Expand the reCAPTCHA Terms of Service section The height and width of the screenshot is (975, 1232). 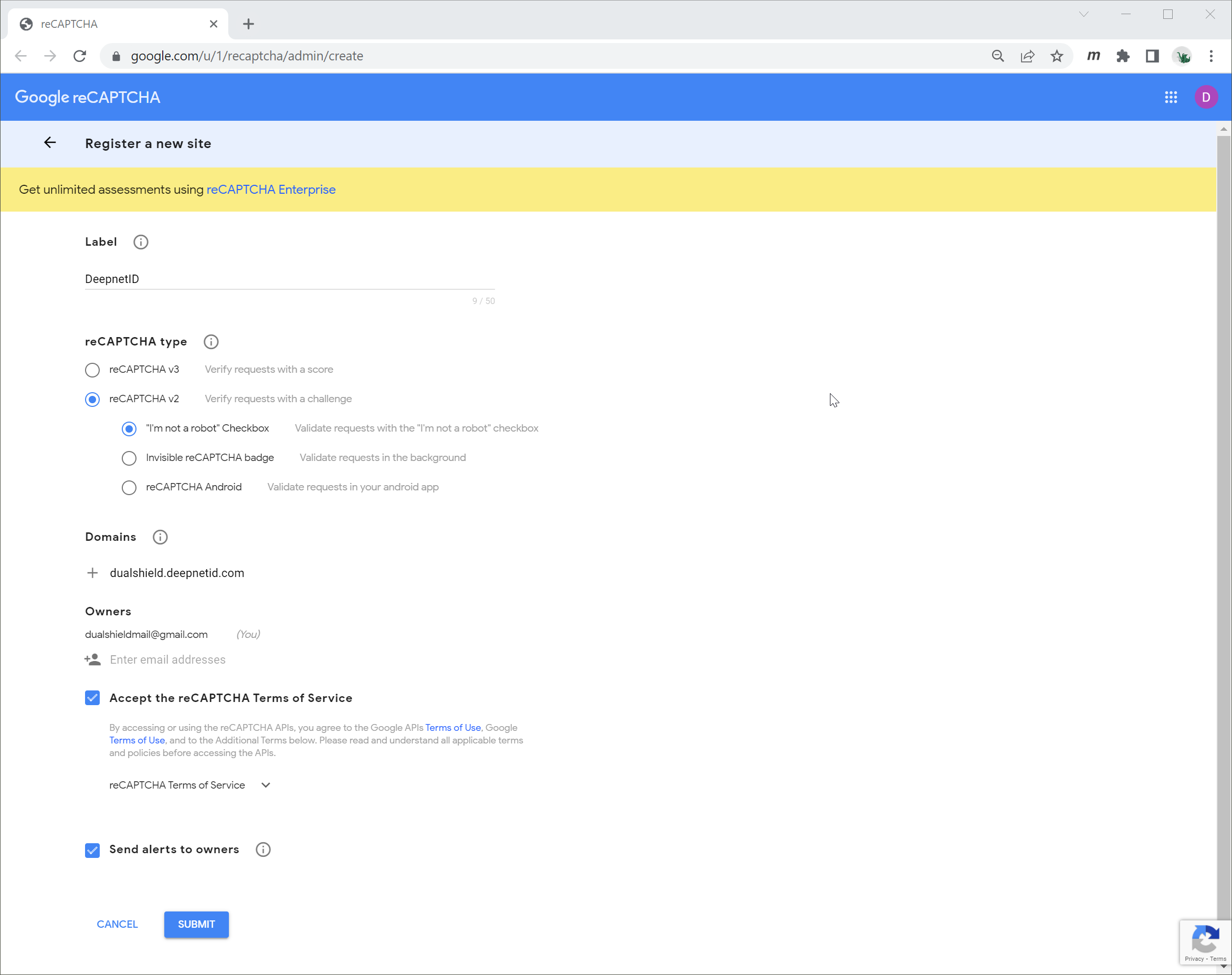[265, 785]
